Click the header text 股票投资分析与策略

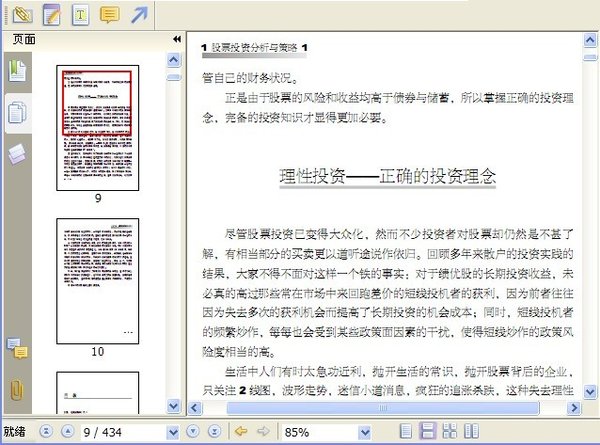[x=254, y=48]
